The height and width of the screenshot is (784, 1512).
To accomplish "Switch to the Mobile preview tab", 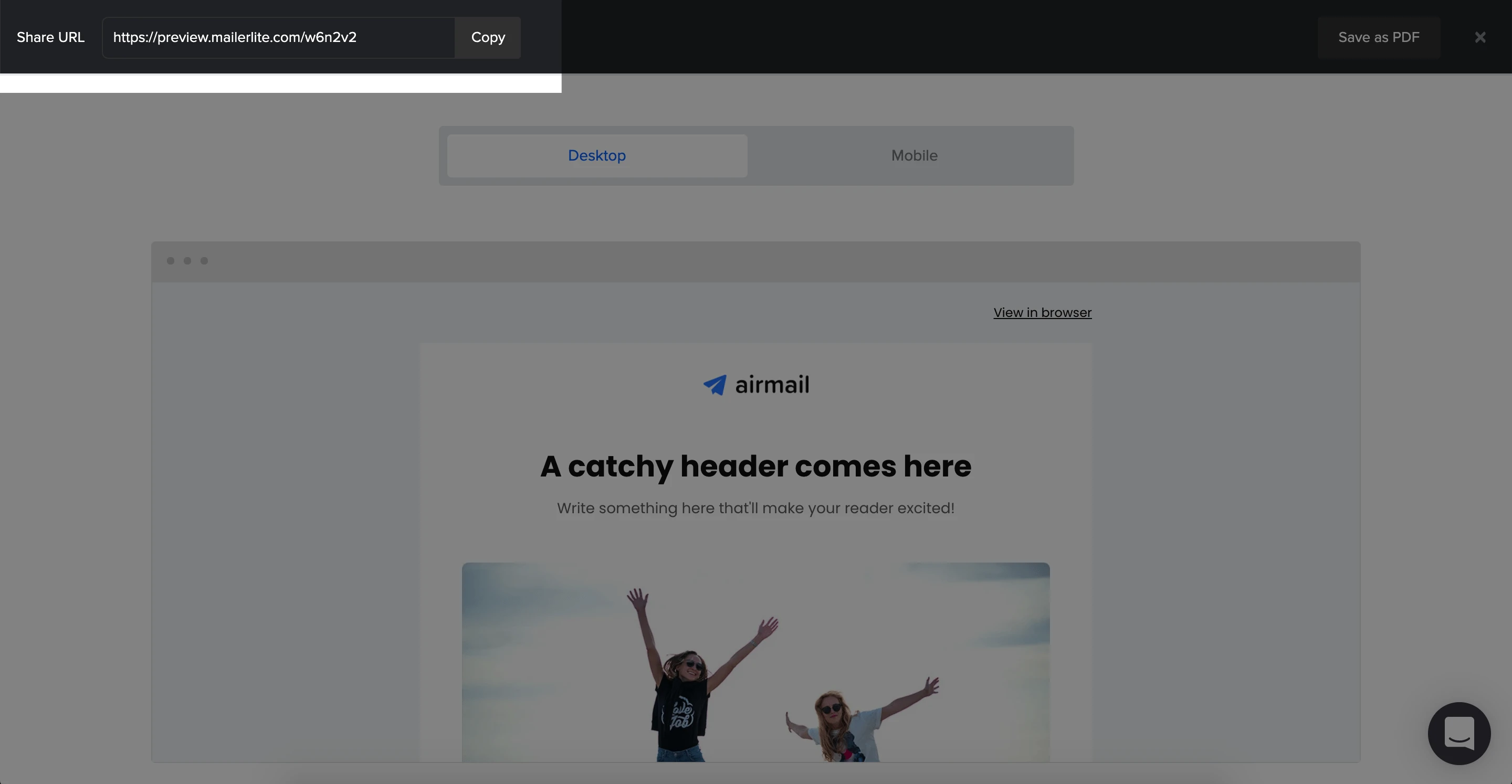I will (914, 155).
